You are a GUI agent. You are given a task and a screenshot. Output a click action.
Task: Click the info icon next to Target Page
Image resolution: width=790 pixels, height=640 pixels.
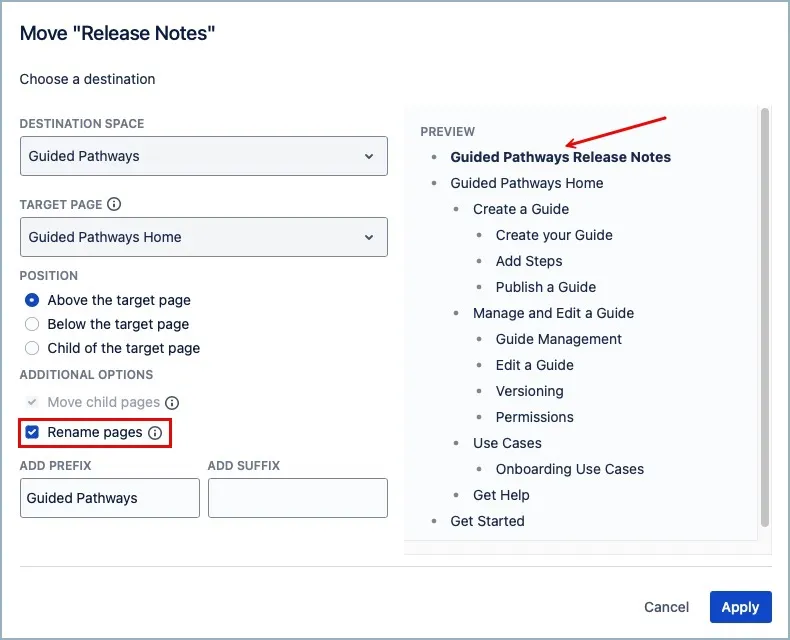114,204
